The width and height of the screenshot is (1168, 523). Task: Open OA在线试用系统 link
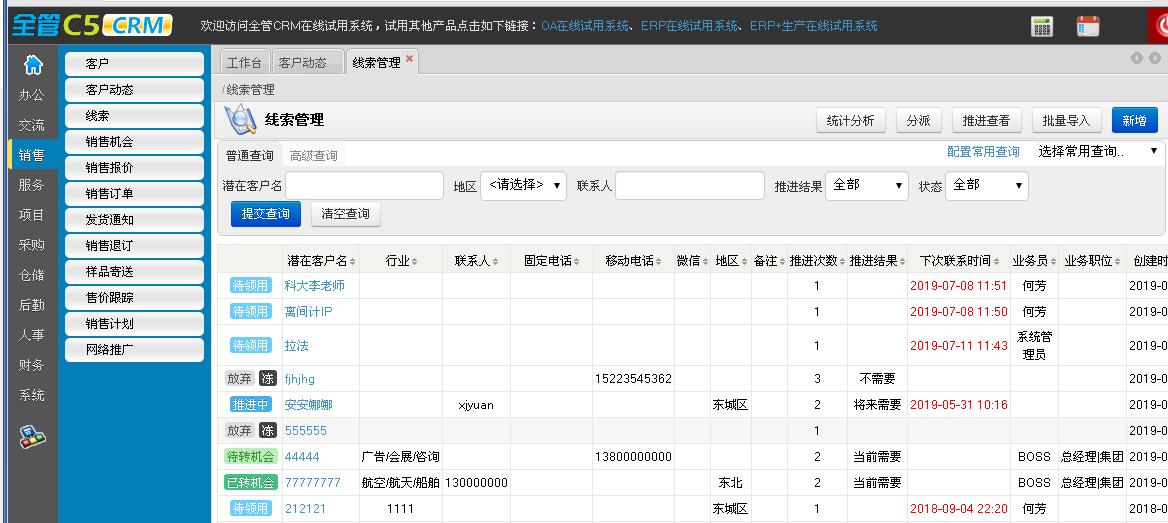(x=585, y=25)
